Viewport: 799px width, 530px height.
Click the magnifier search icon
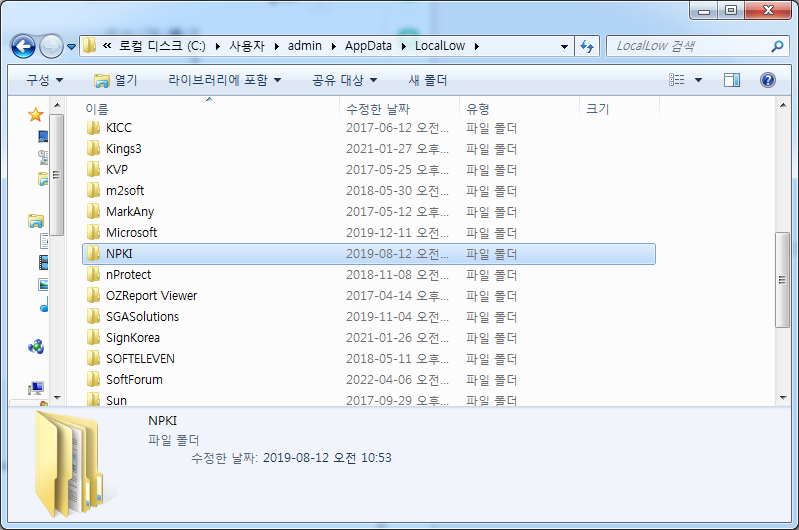pyautogui.click(x=778, y=46)
